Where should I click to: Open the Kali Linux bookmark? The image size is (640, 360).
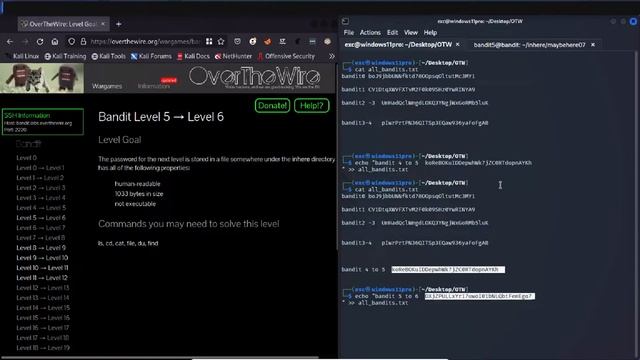click(22, 56)
